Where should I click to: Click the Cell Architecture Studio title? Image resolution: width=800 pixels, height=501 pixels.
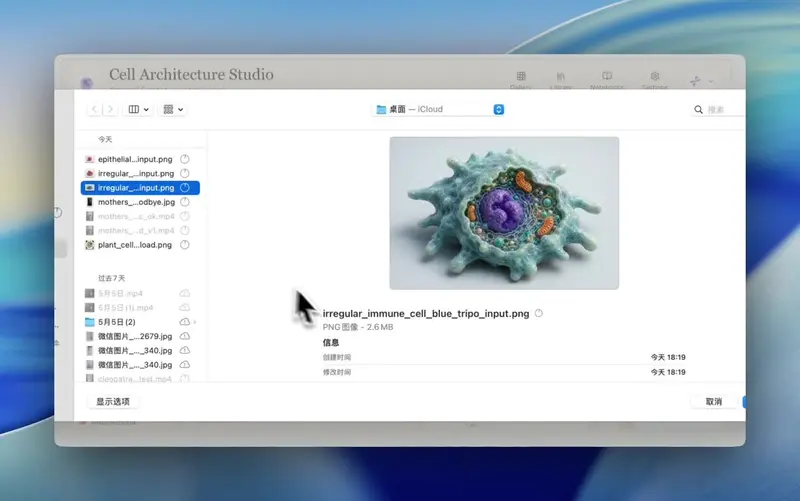pos(191,74)
